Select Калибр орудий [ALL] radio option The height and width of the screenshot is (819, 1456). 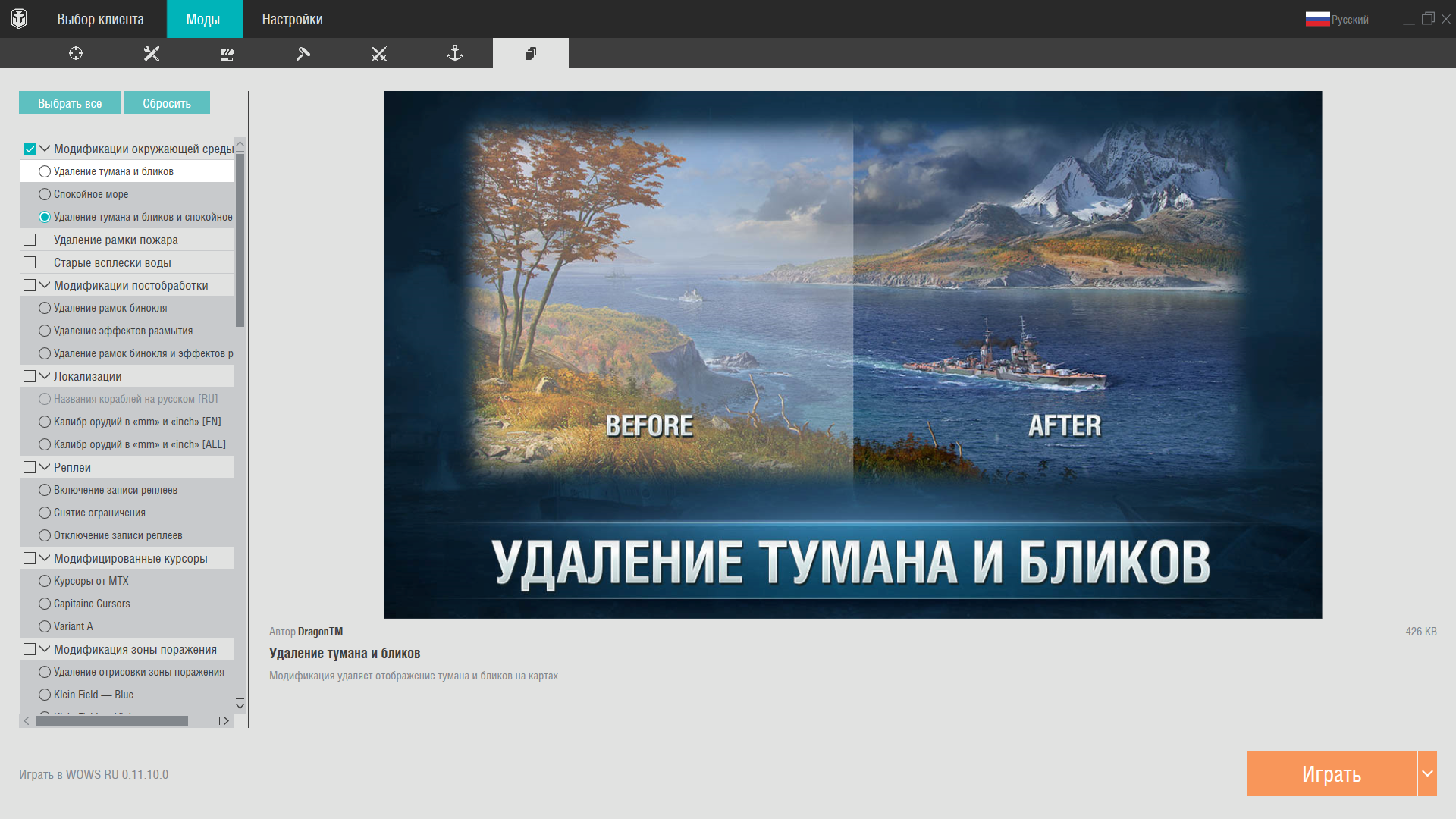point(45,444)
